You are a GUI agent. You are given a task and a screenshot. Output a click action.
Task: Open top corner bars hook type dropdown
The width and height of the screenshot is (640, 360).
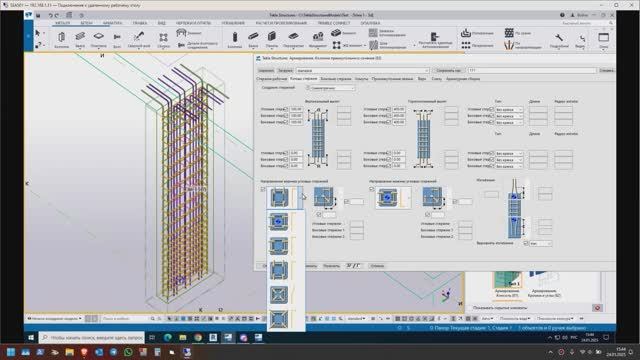[509, 110]
